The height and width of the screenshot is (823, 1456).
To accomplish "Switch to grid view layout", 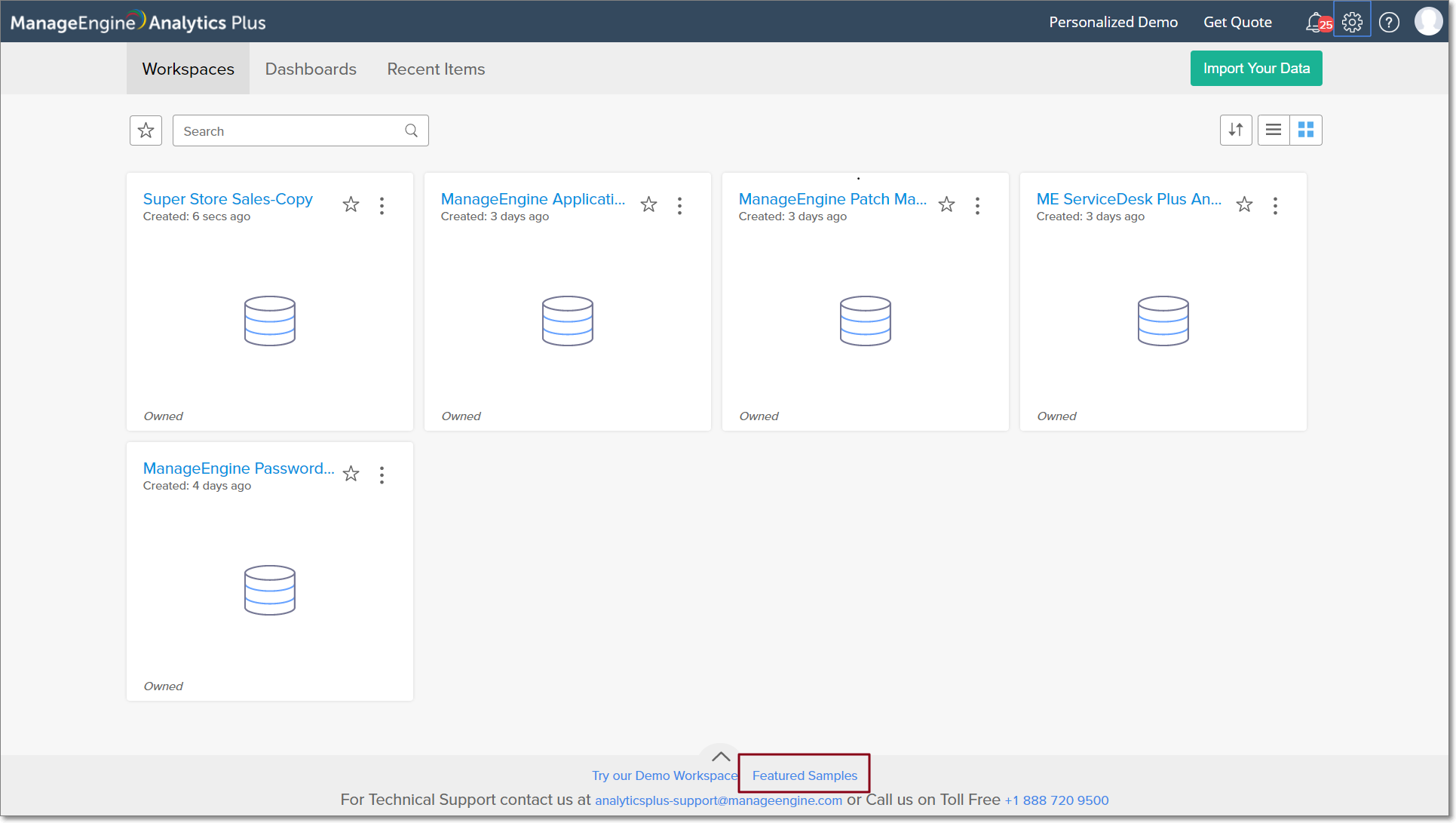I will [1306, 130].
